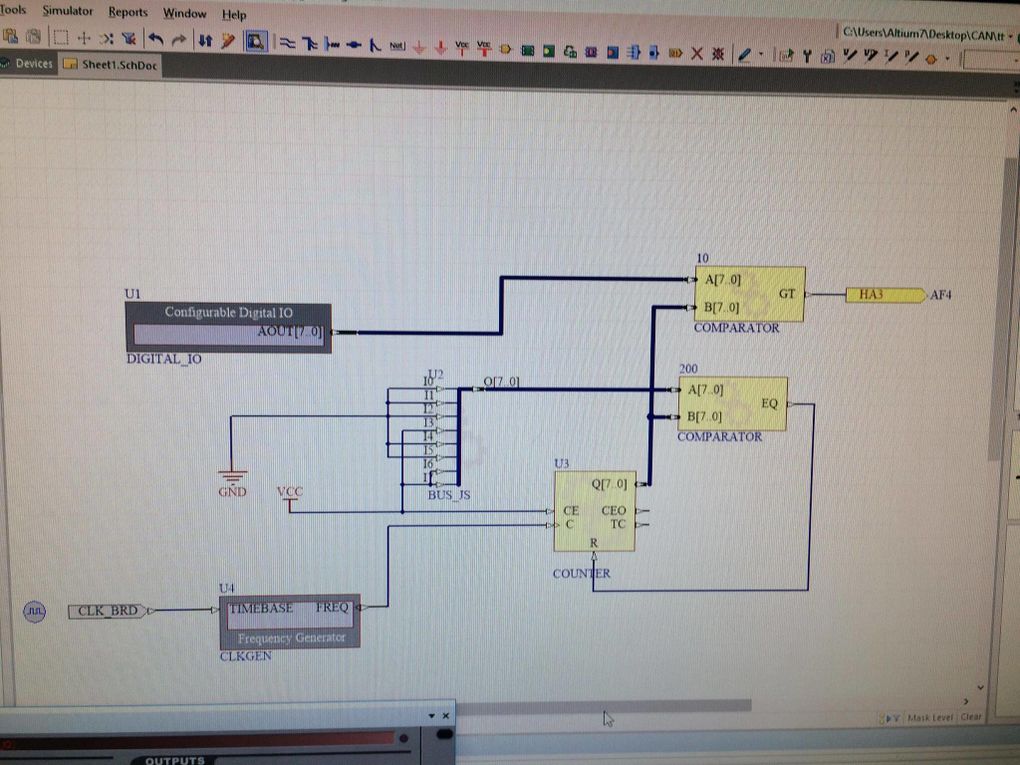This screenshot has height=765, width=1020.
Task: Click the Mask Level button
Action: point(931,718)
